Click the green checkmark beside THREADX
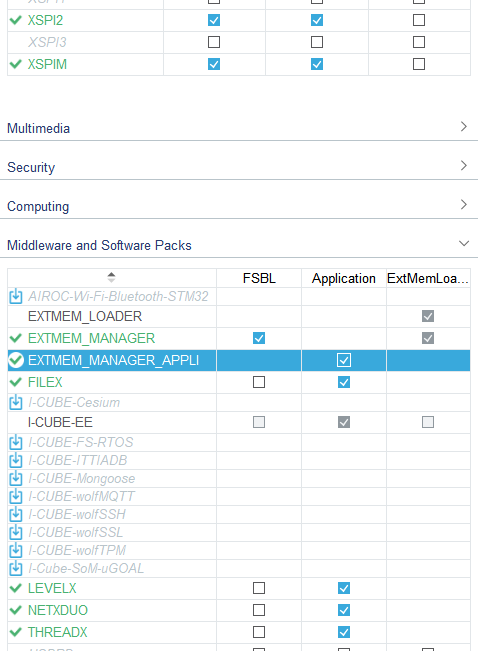478x651 pixels. 15,632
